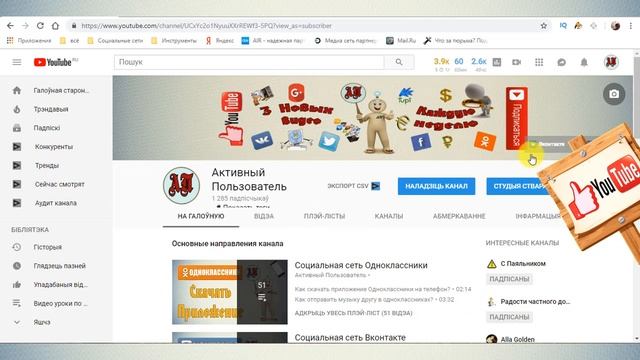Bookmark this page with star icon
The image size is (640, 360).
(x=544, y=26)
